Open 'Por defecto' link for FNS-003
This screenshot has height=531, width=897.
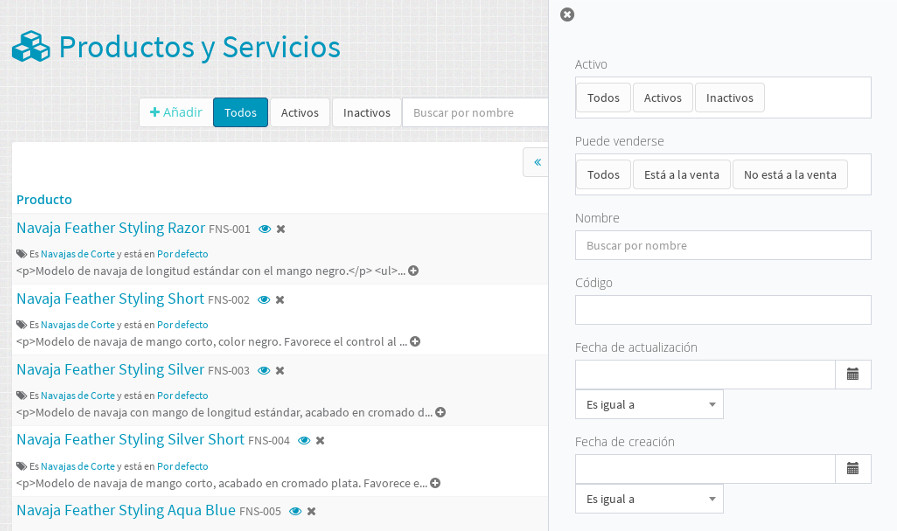pos(182,396)
